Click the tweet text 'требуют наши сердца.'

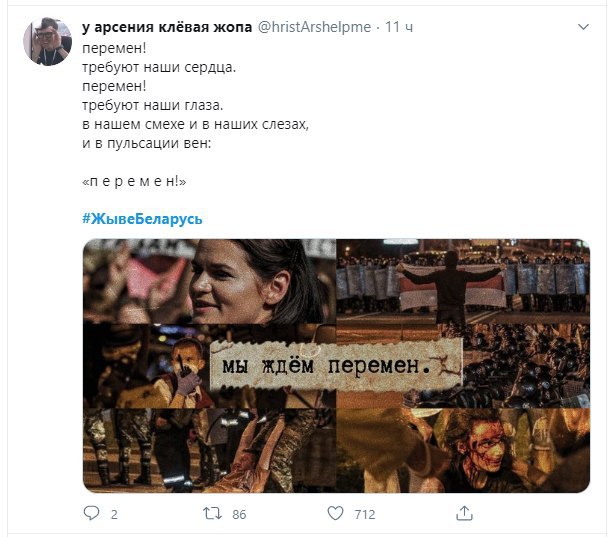(x=159, y=67)
